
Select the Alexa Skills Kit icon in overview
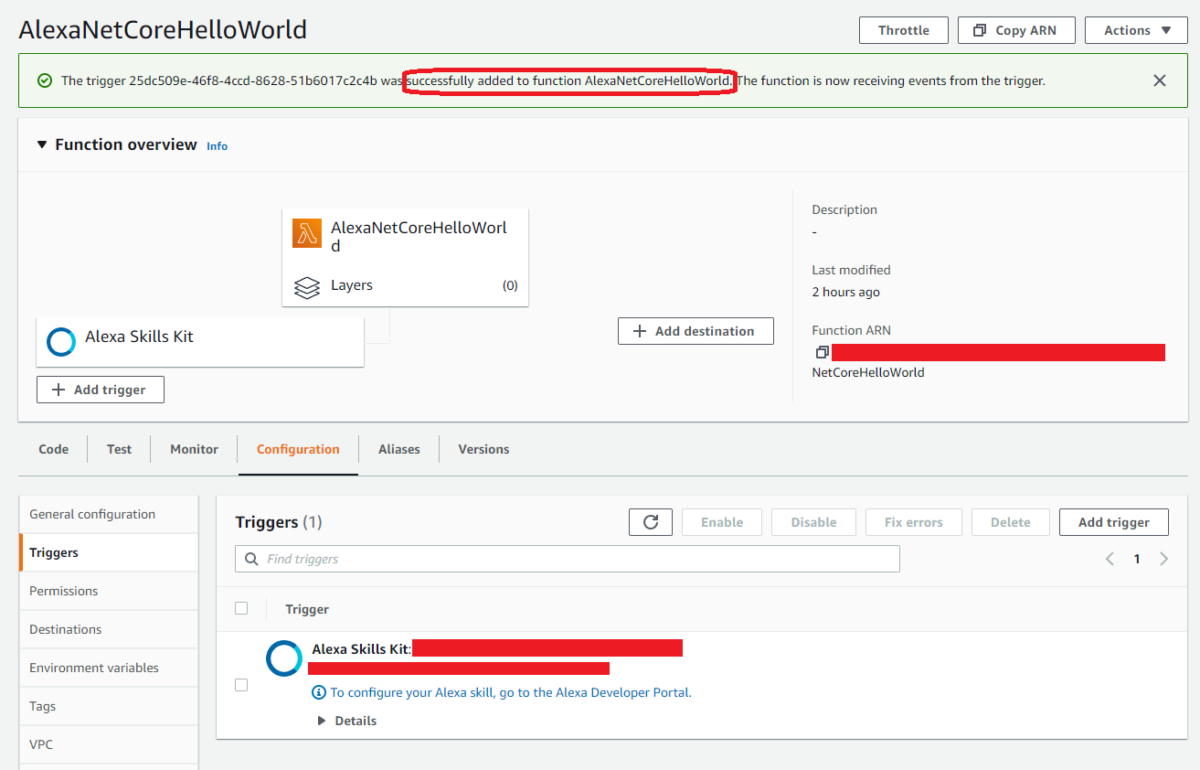[60, 340]
